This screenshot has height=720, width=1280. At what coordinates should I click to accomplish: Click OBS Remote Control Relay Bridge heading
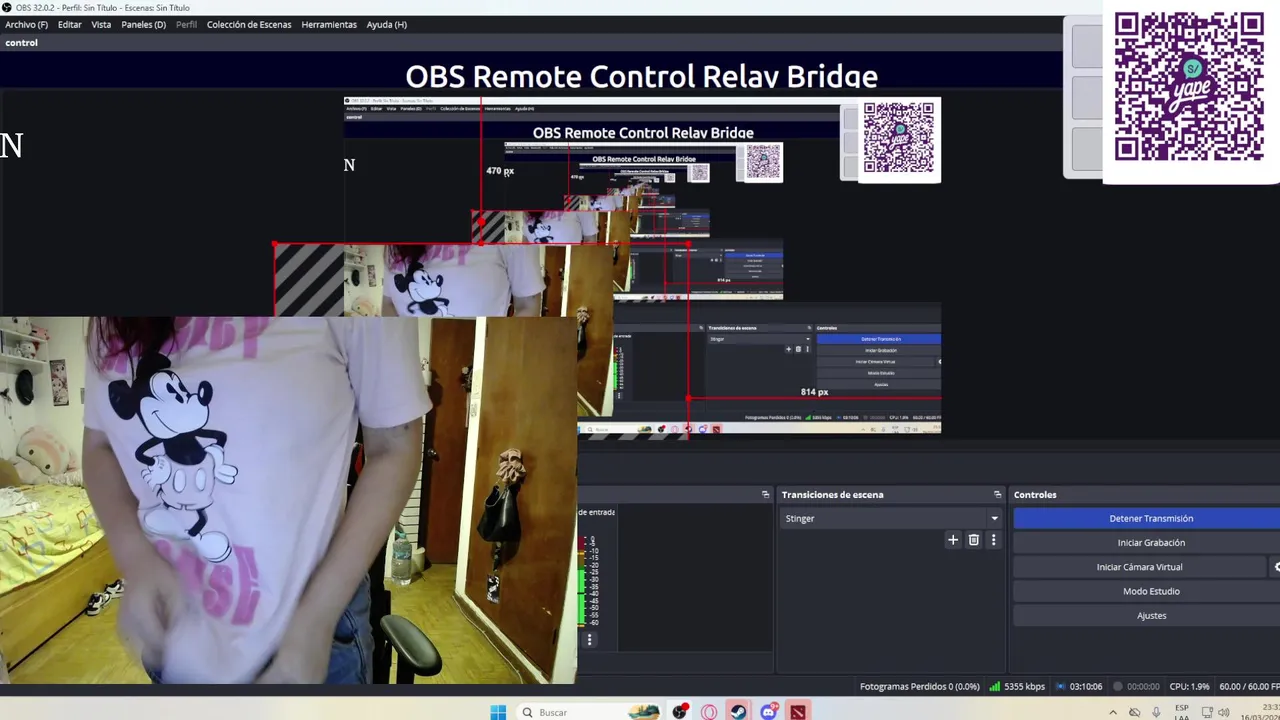coord(641,76)
